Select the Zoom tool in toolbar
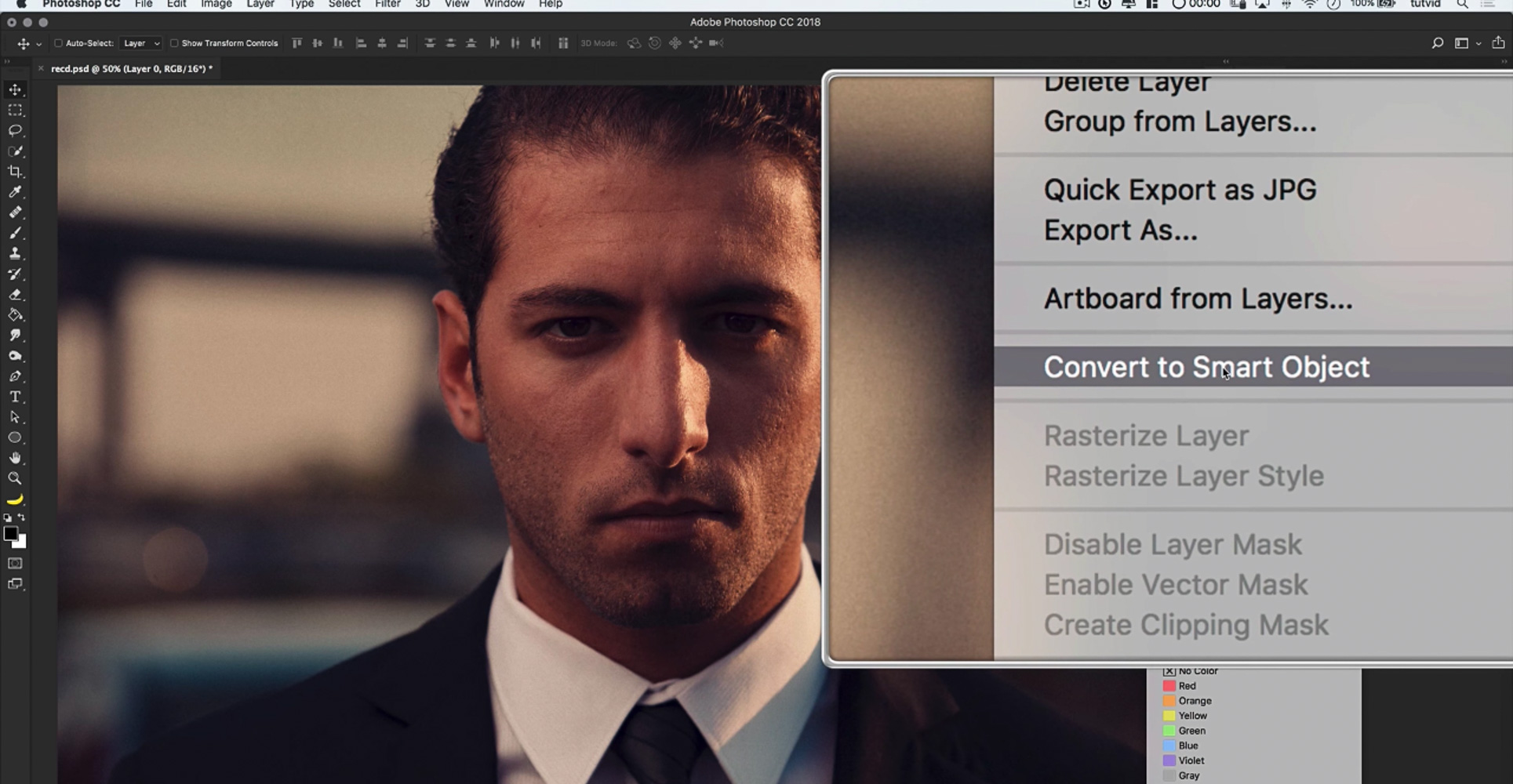This screenshot has height=784, width=1513. 15,478
